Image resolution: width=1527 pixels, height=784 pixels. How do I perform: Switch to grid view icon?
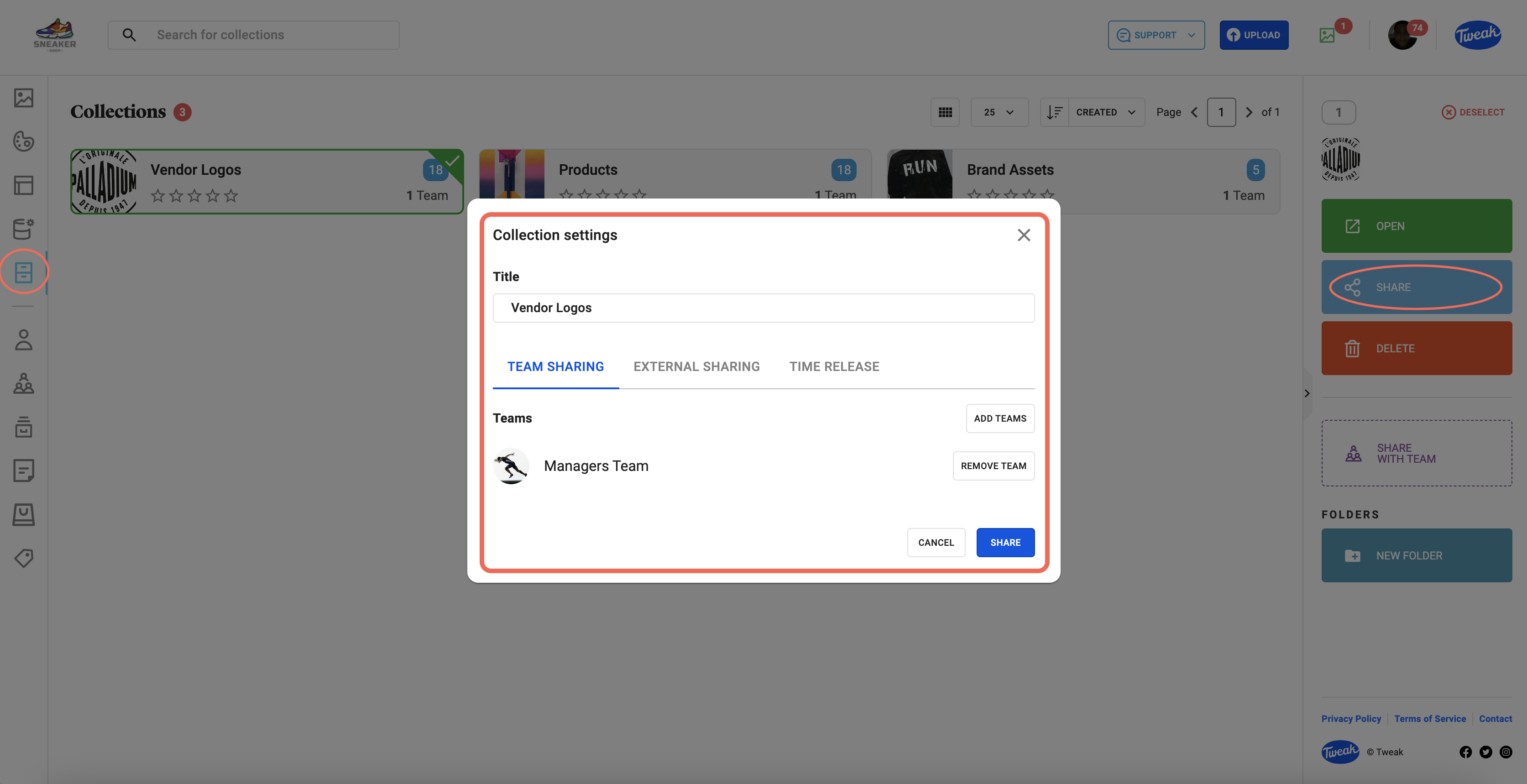coord(945,112)
